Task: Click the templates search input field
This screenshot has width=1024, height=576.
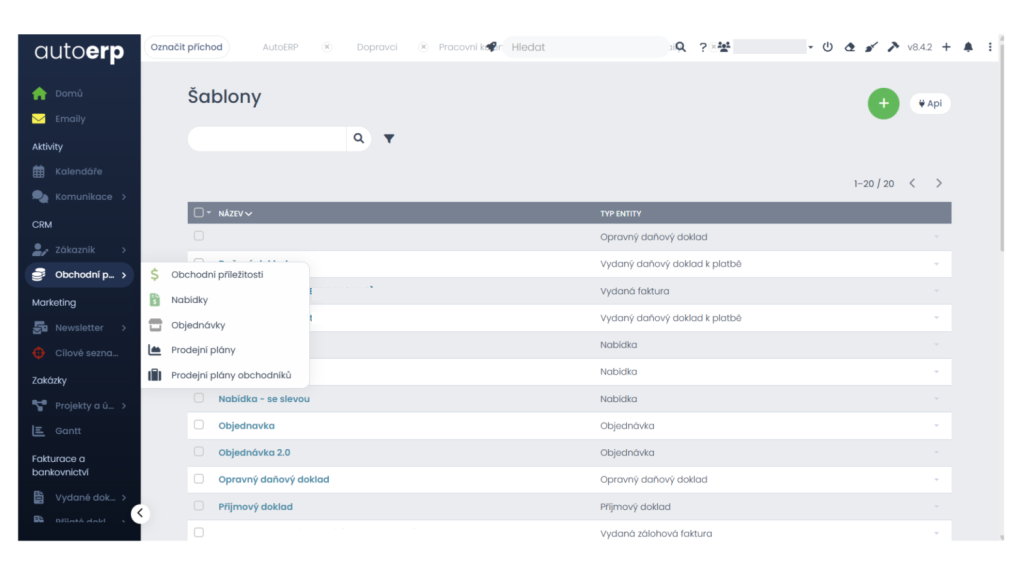Action: pos(267,139)
